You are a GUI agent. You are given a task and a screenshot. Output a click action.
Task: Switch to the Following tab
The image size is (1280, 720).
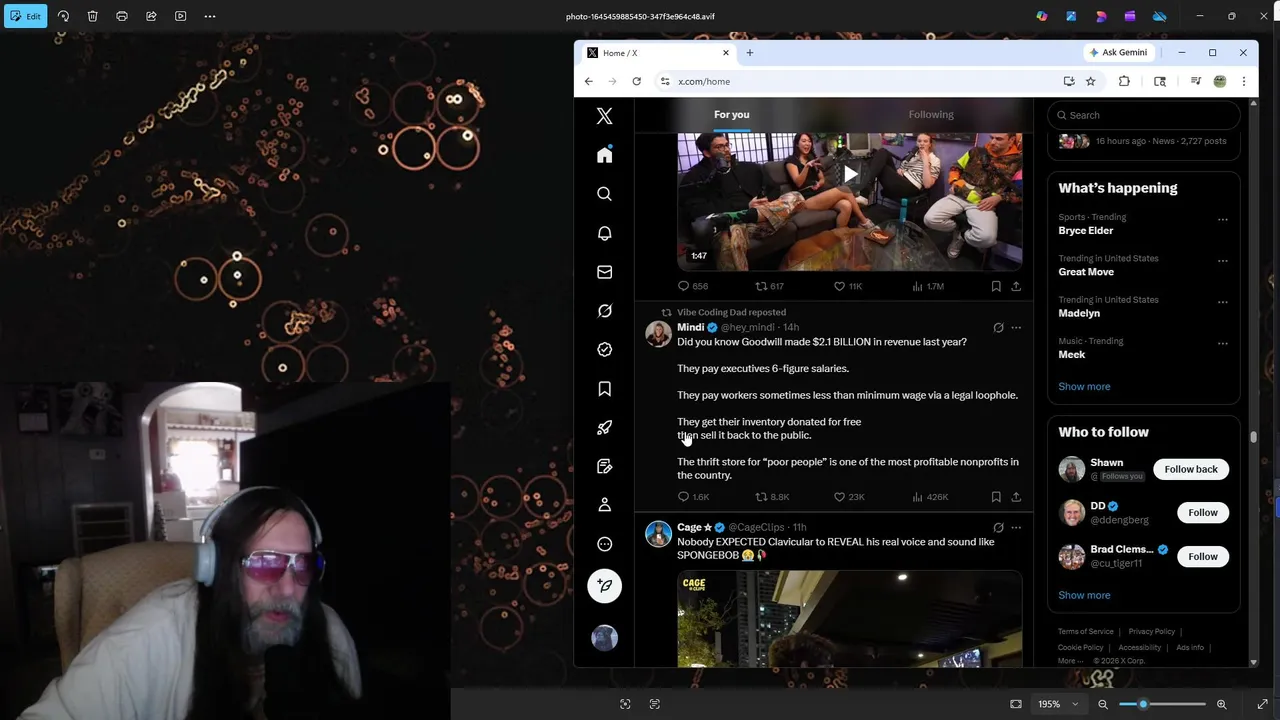931,115
